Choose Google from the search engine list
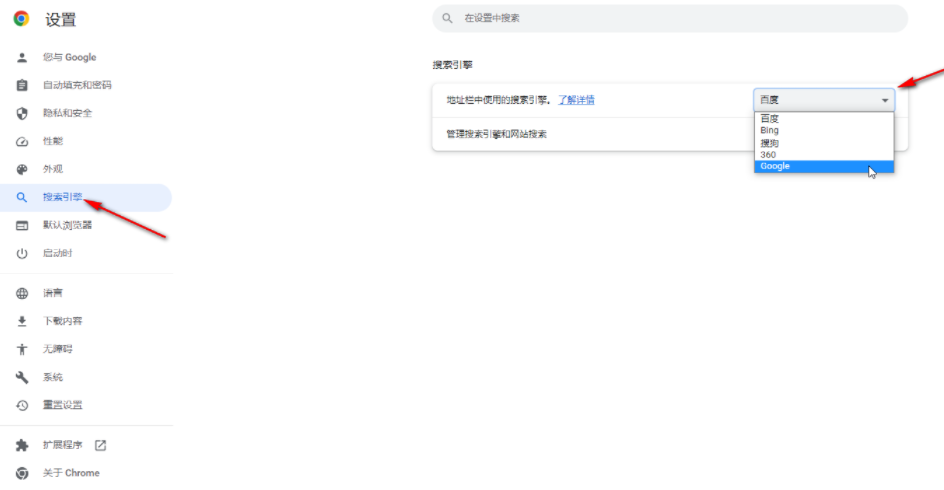The image size is (944, 490). 824,166
